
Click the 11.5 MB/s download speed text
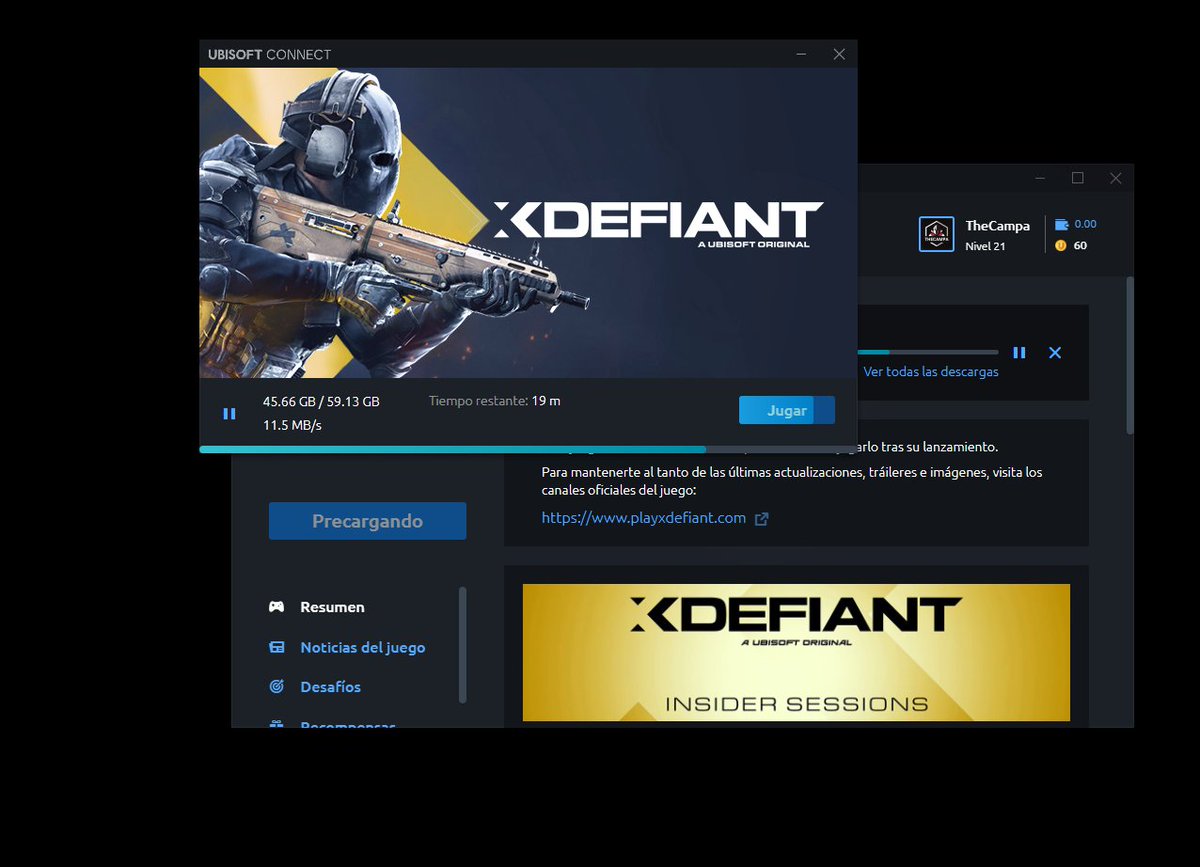[292, 425]
